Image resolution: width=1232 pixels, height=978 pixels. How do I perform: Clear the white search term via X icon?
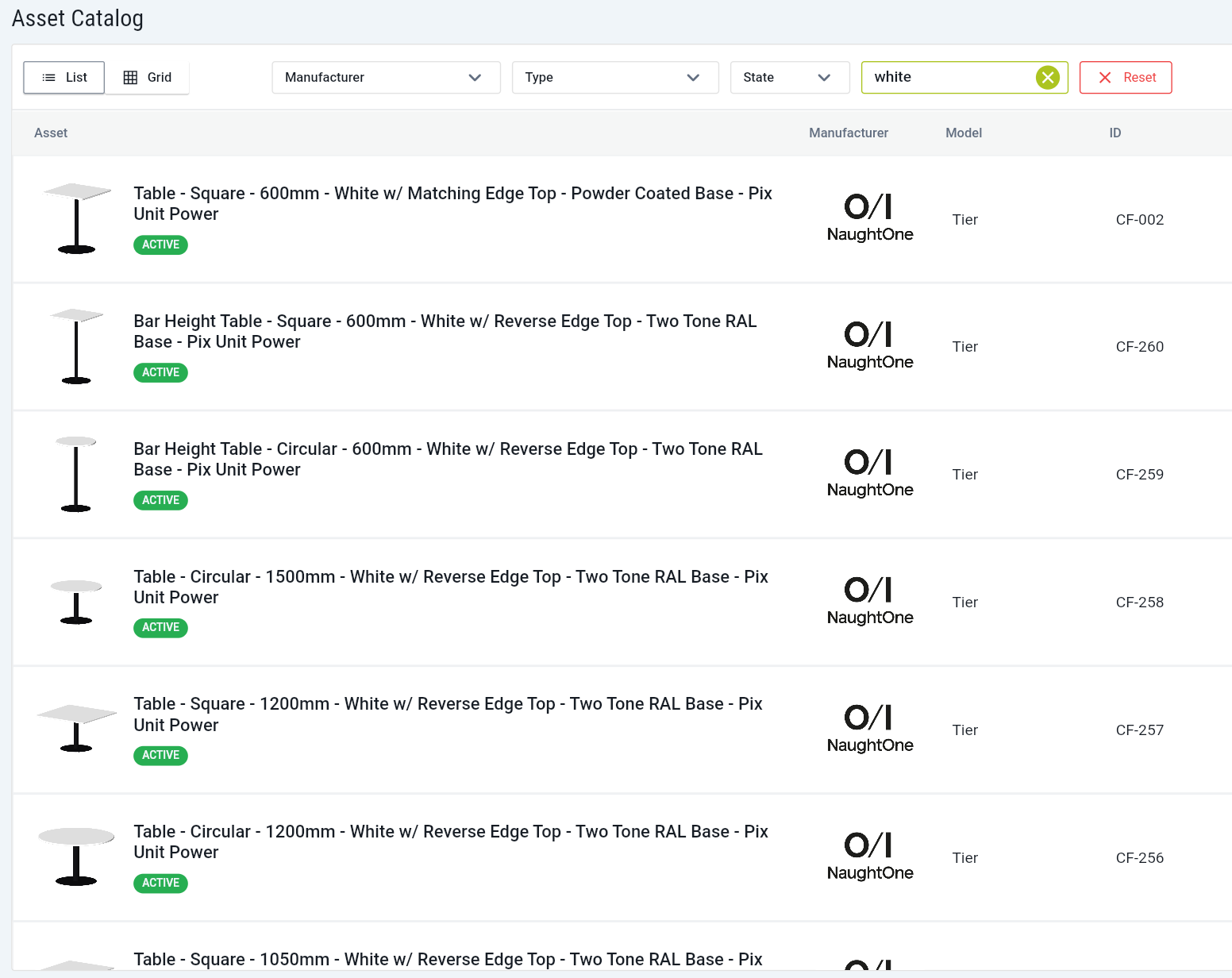(x=1048, y=77)
